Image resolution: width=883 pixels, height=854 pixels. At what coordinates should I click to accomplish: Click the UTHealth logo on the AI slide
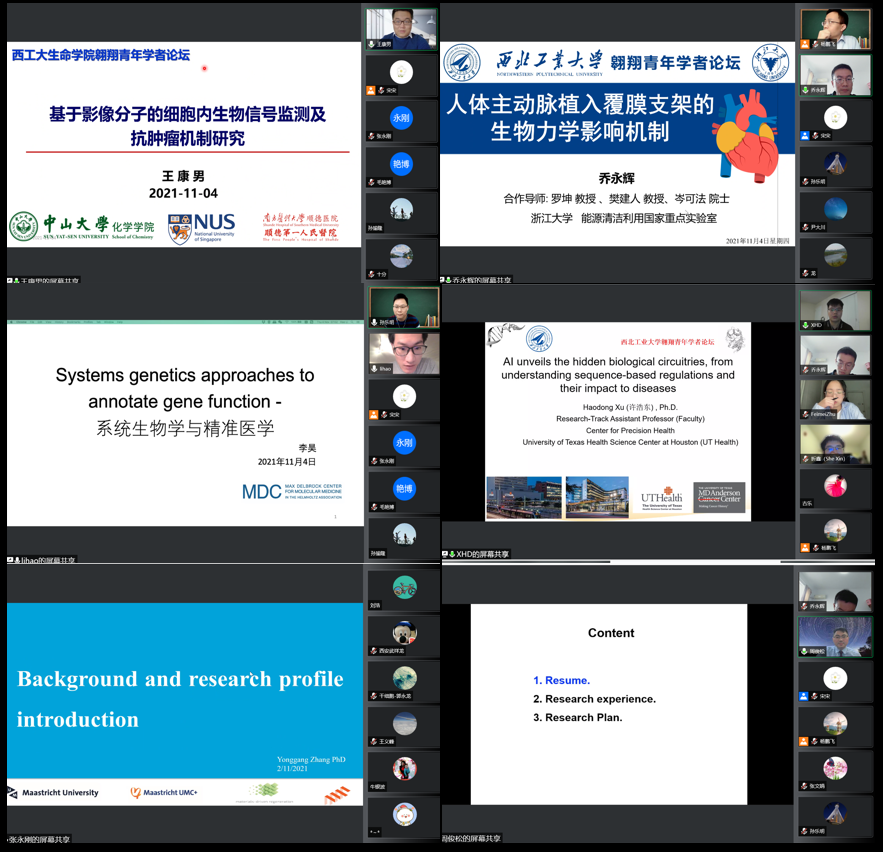[x=661, y=497]
